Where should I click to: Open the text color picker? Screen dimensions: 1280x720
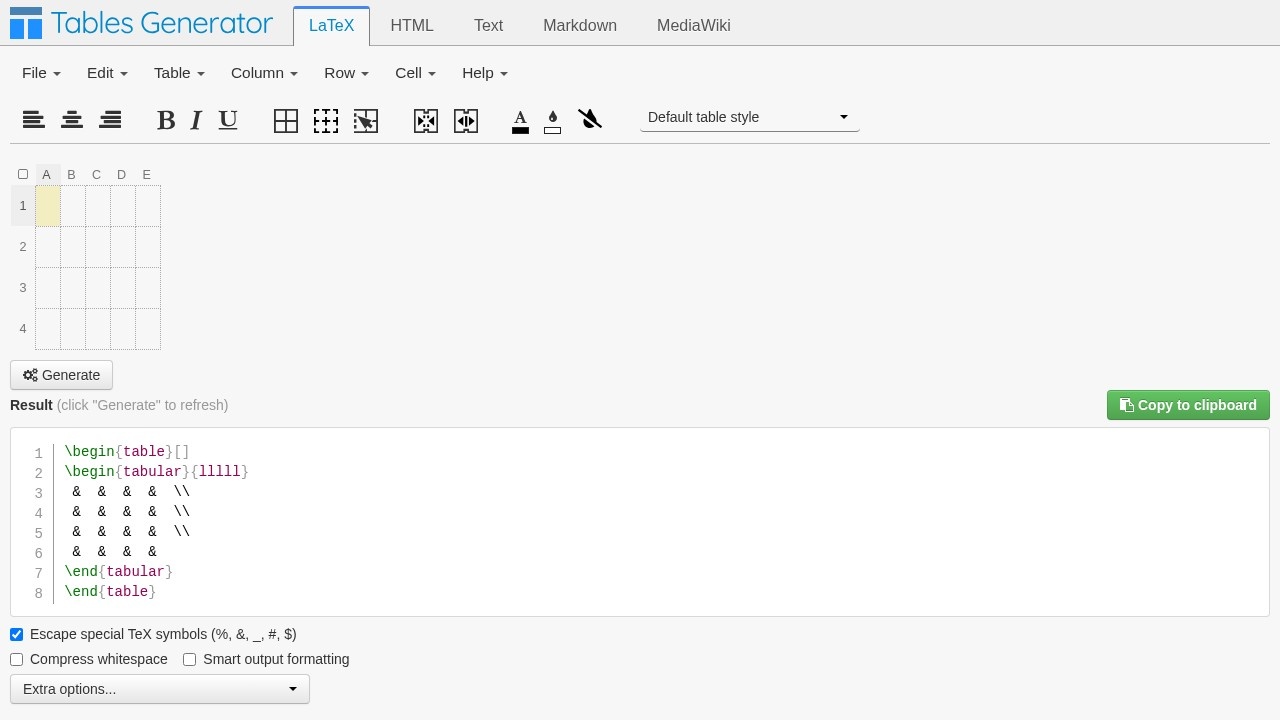click(520, 121)
